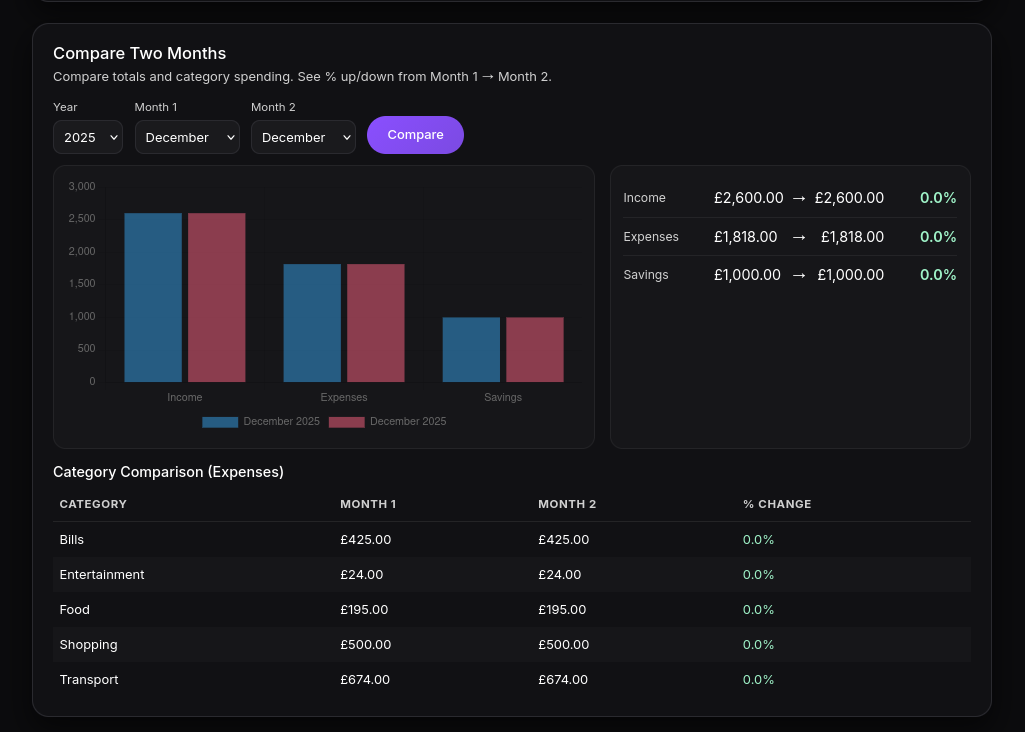The height and width of the screenshot is (732, 1025).
Task: Click the blue Savings bar
Action: [471, 349]
